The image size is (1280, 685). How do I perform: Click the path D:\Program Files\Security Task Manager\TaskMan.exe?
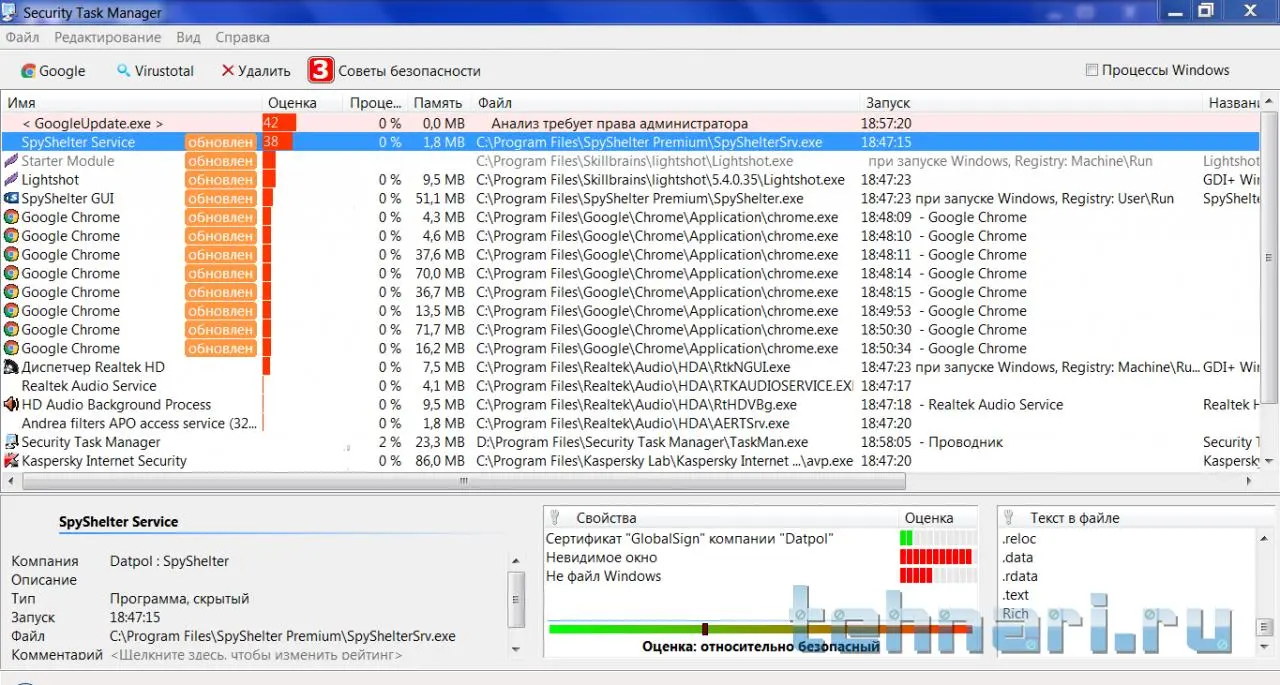pyautogui.click(x=642, y=442)
